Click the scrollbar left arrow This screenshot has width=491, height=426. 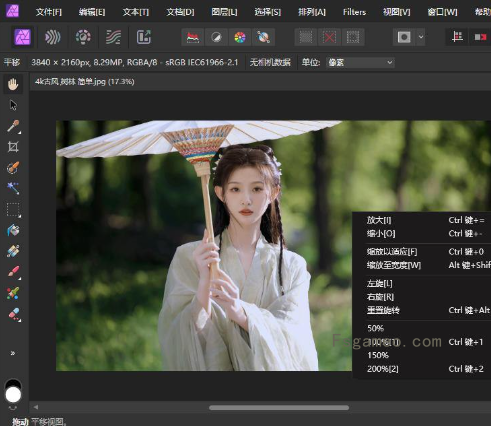[36, 407]
